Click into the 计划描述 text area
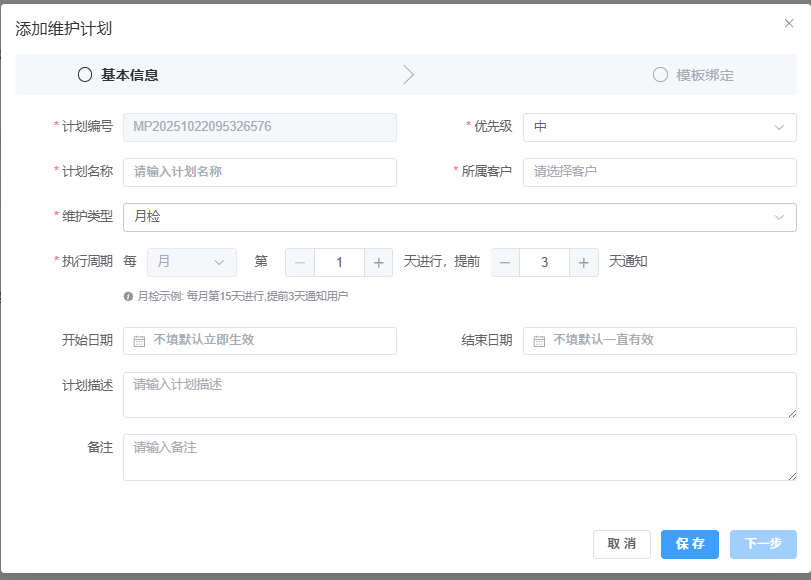This screenshot has width=811, height=580. coord(459,395)
